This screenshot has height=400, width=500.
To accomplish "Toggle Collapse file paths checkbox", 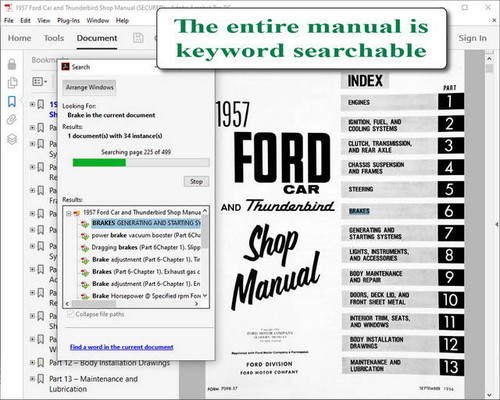I will [x=70, y=314].
